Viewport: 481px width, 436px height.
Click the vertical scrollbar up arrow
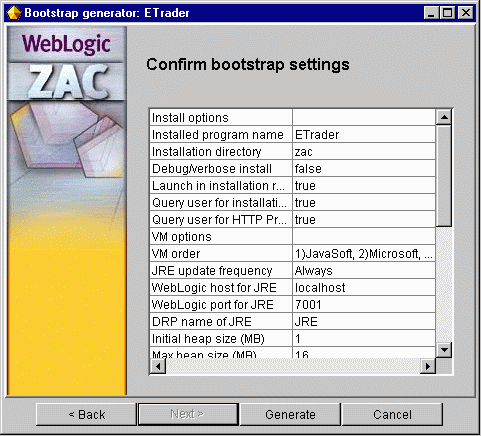(444, 117)
